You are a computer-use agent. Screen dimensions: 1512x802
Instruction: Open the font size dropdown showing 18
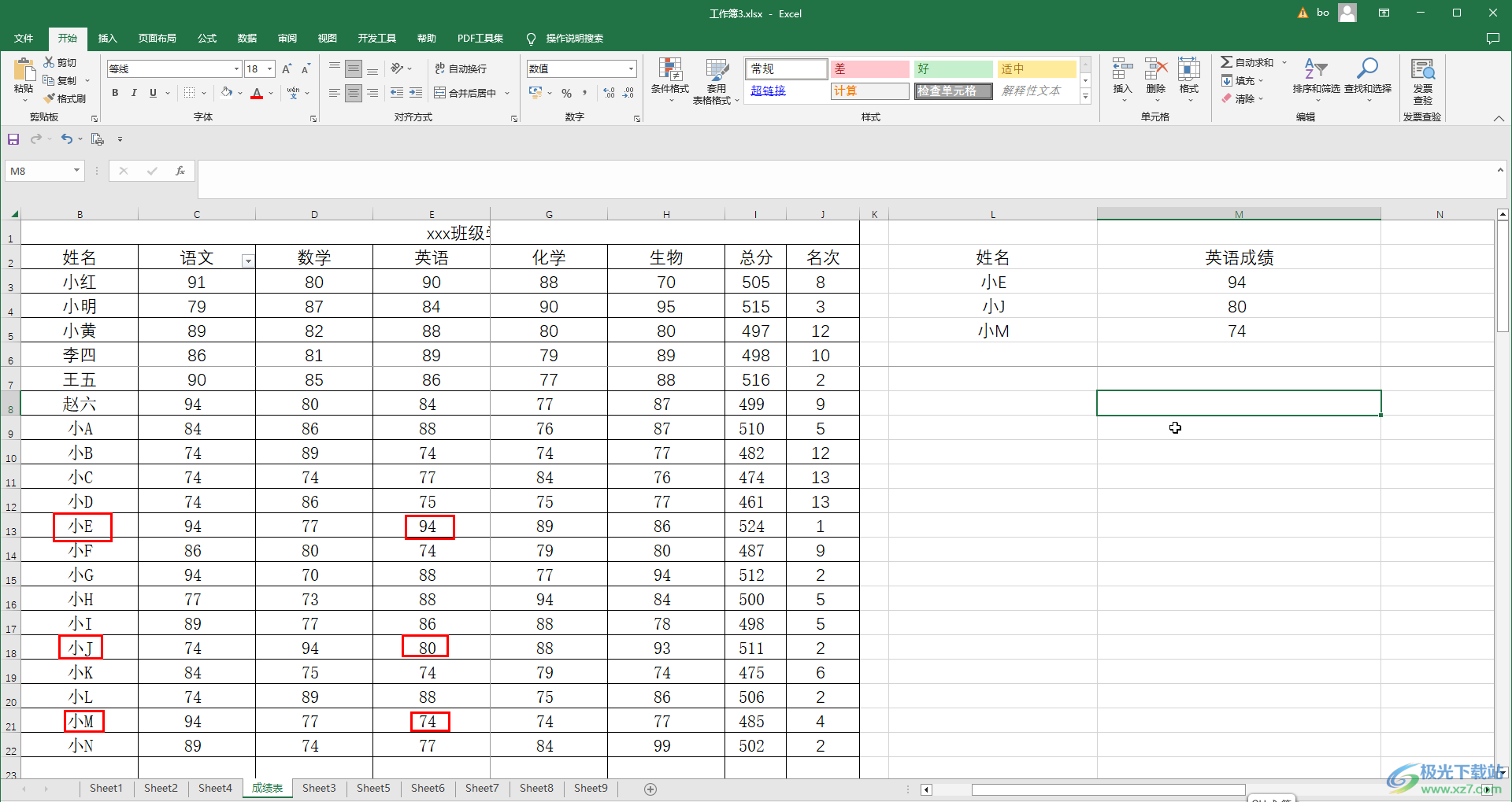[x=269, y=69]
